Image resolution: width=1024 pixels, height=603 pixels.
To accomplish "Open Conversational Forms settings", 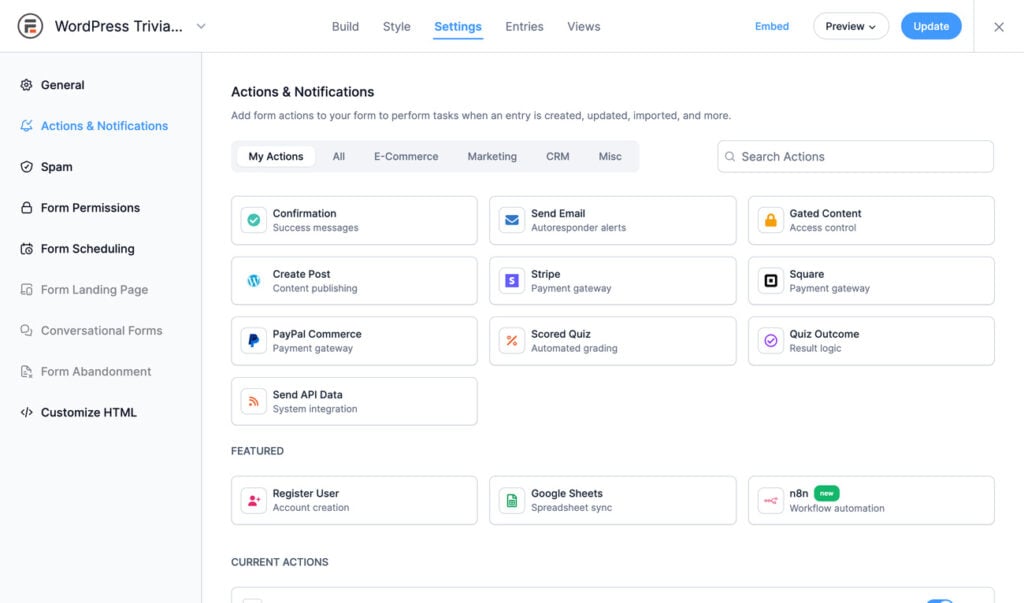I will coord(101,331).
